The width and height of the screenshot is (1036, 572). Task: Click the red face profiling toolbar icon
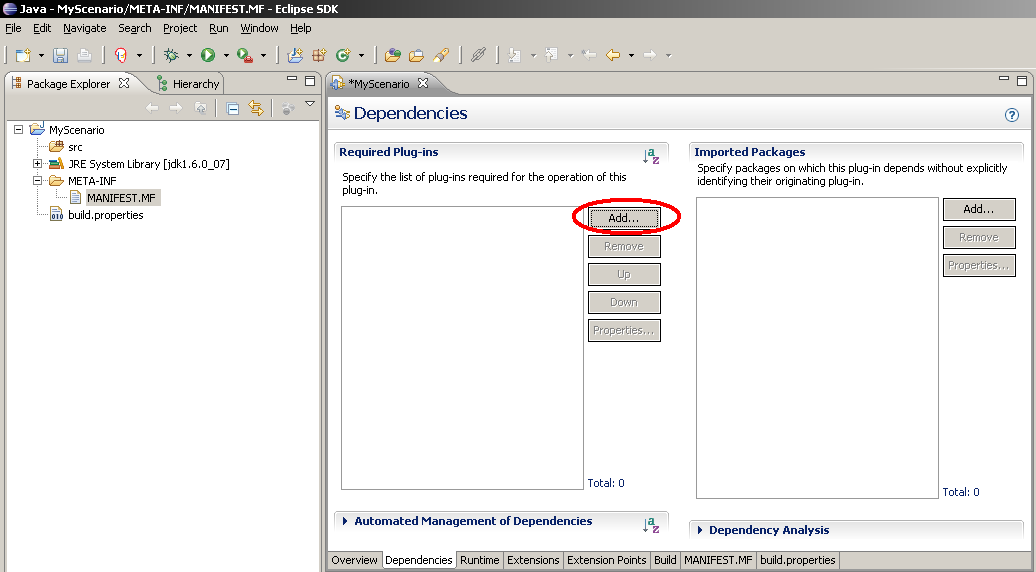(x=120, y=55)
